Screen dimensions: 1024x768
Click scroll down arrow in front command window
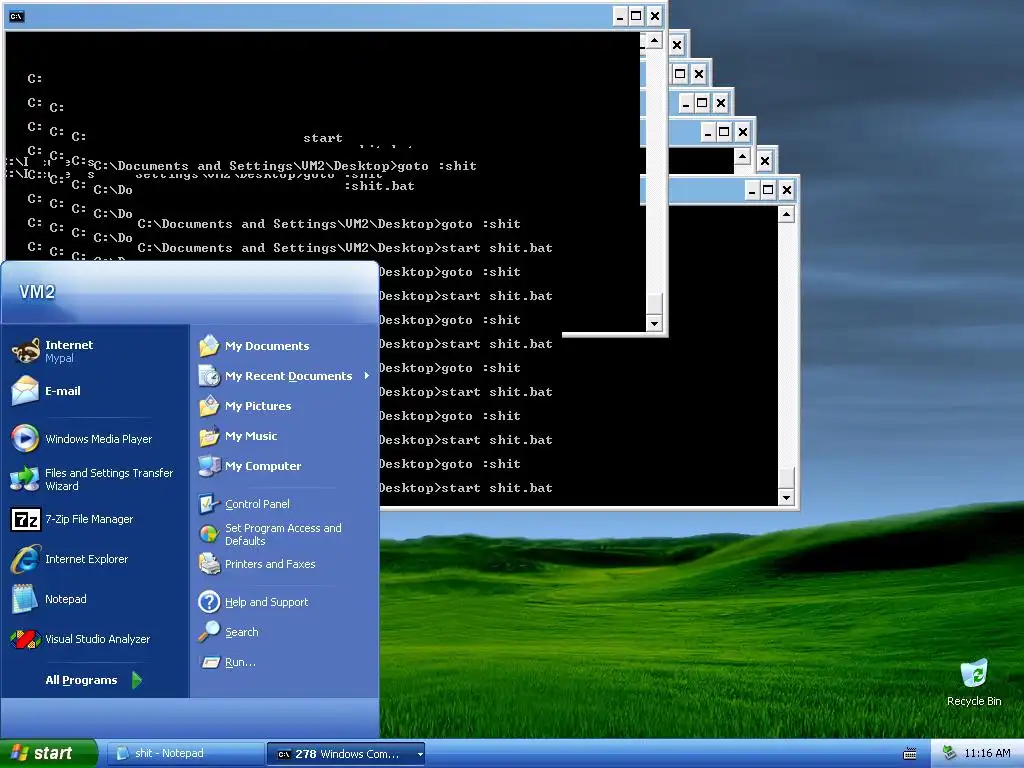[654, 323]
